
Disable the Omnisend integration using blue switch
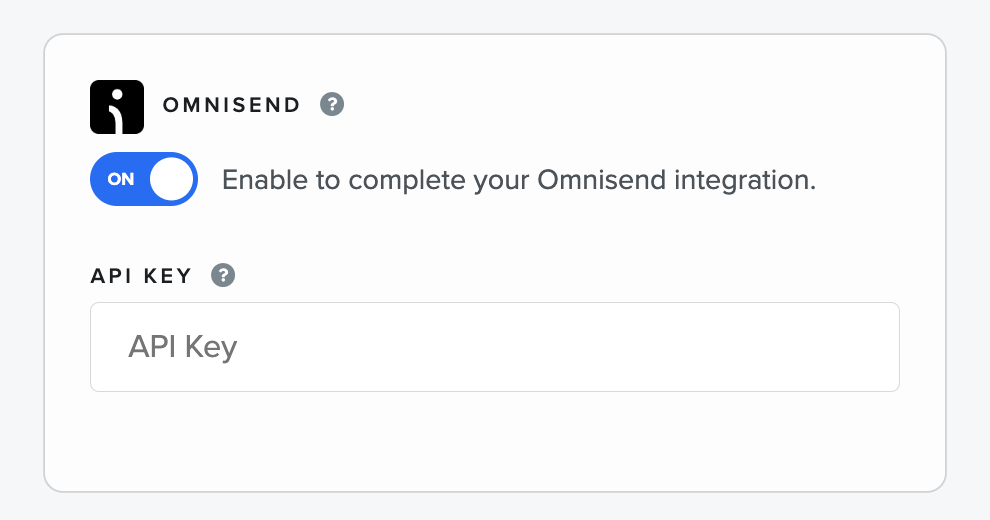point(144,179)
